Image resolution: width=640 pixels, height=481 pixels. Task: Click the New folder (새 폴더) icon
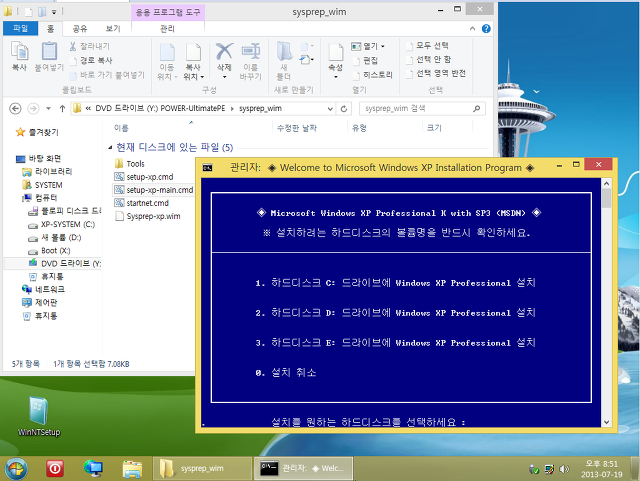click(284, 52)
